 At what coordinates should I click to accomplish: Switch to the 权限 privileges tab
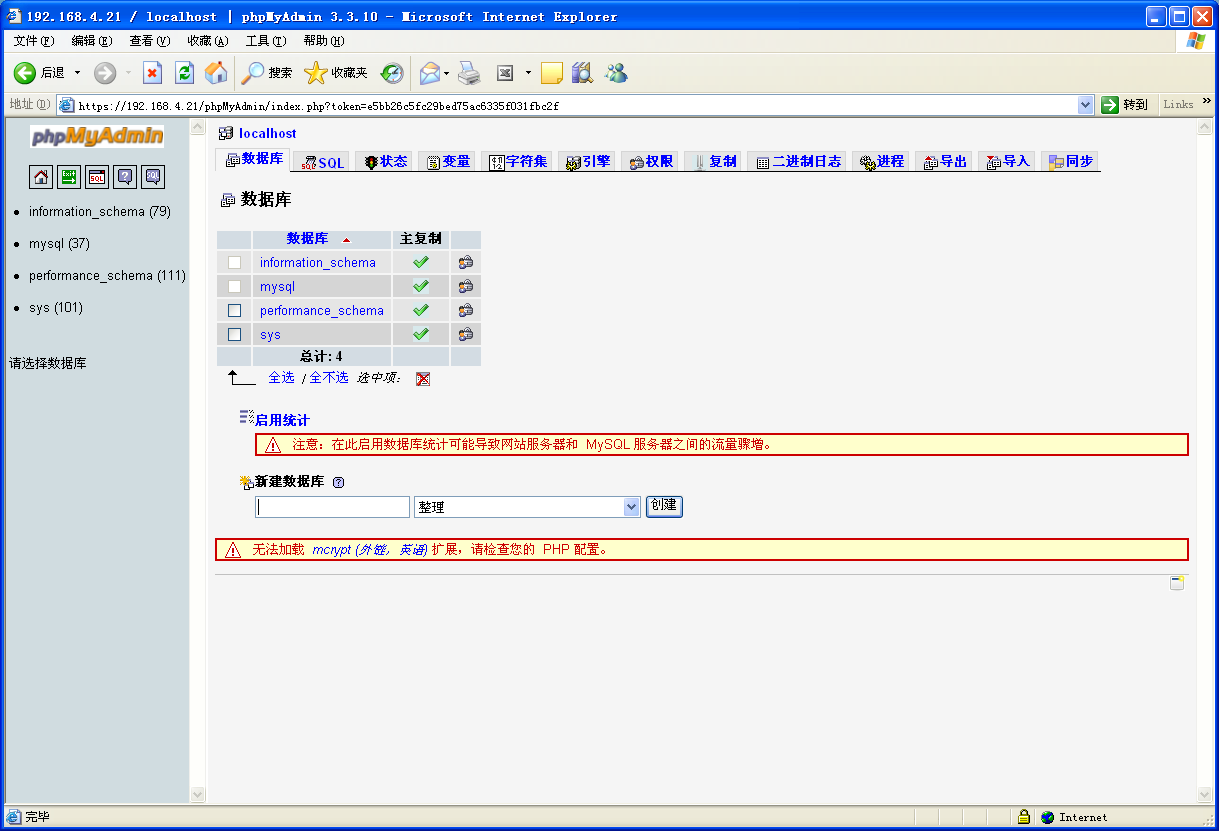[x=650, y=162]
